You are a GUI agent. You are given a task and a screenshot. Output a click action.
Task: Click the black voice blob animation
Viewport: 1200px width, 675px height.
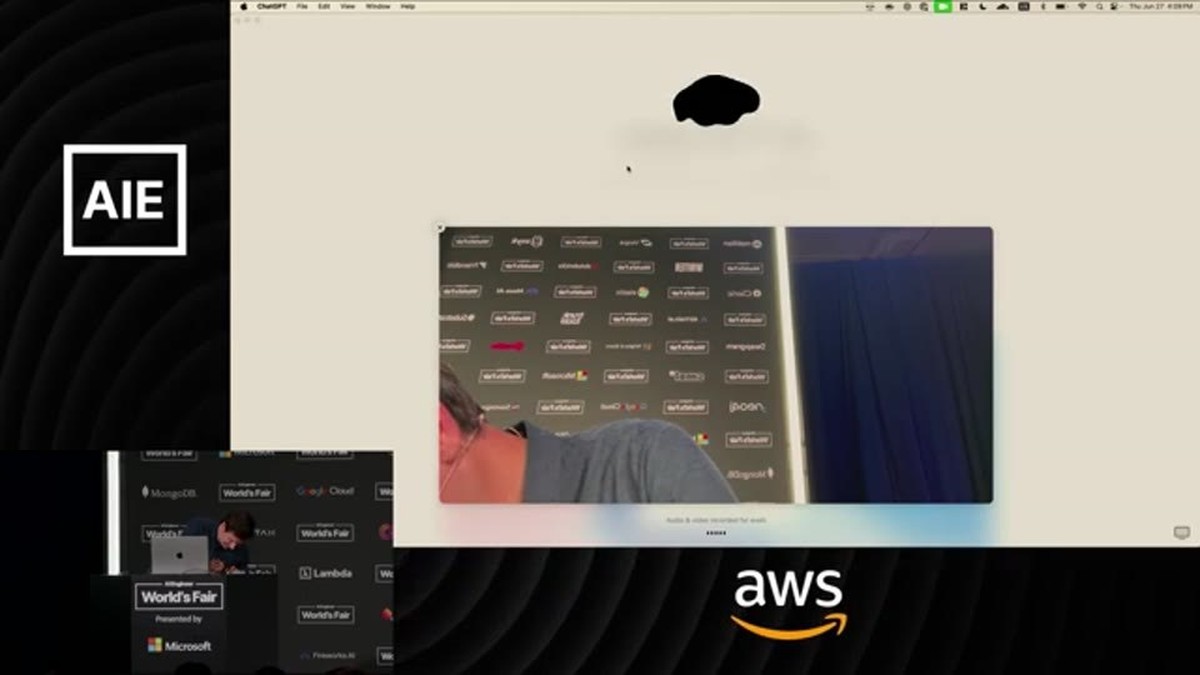pos(716,101)
